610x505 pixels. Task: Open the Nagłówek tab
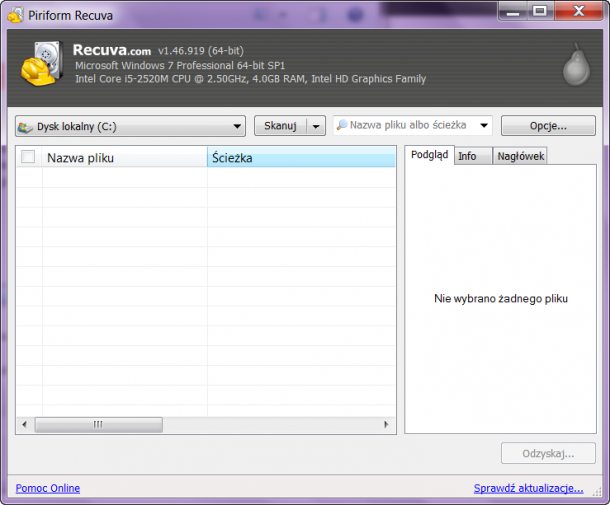tap(520, 156)
